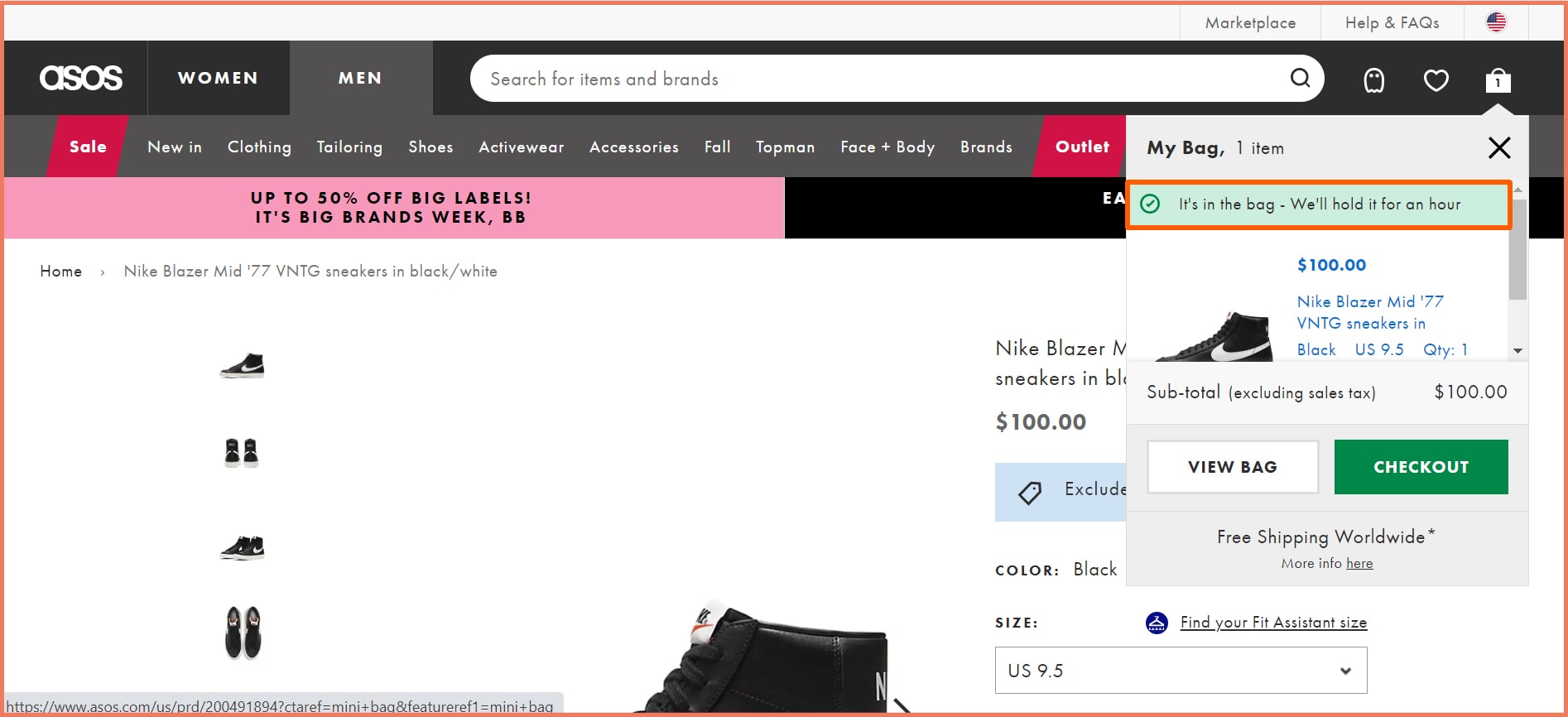
Task: Open the My Account icon
Action: [1374, 80]
